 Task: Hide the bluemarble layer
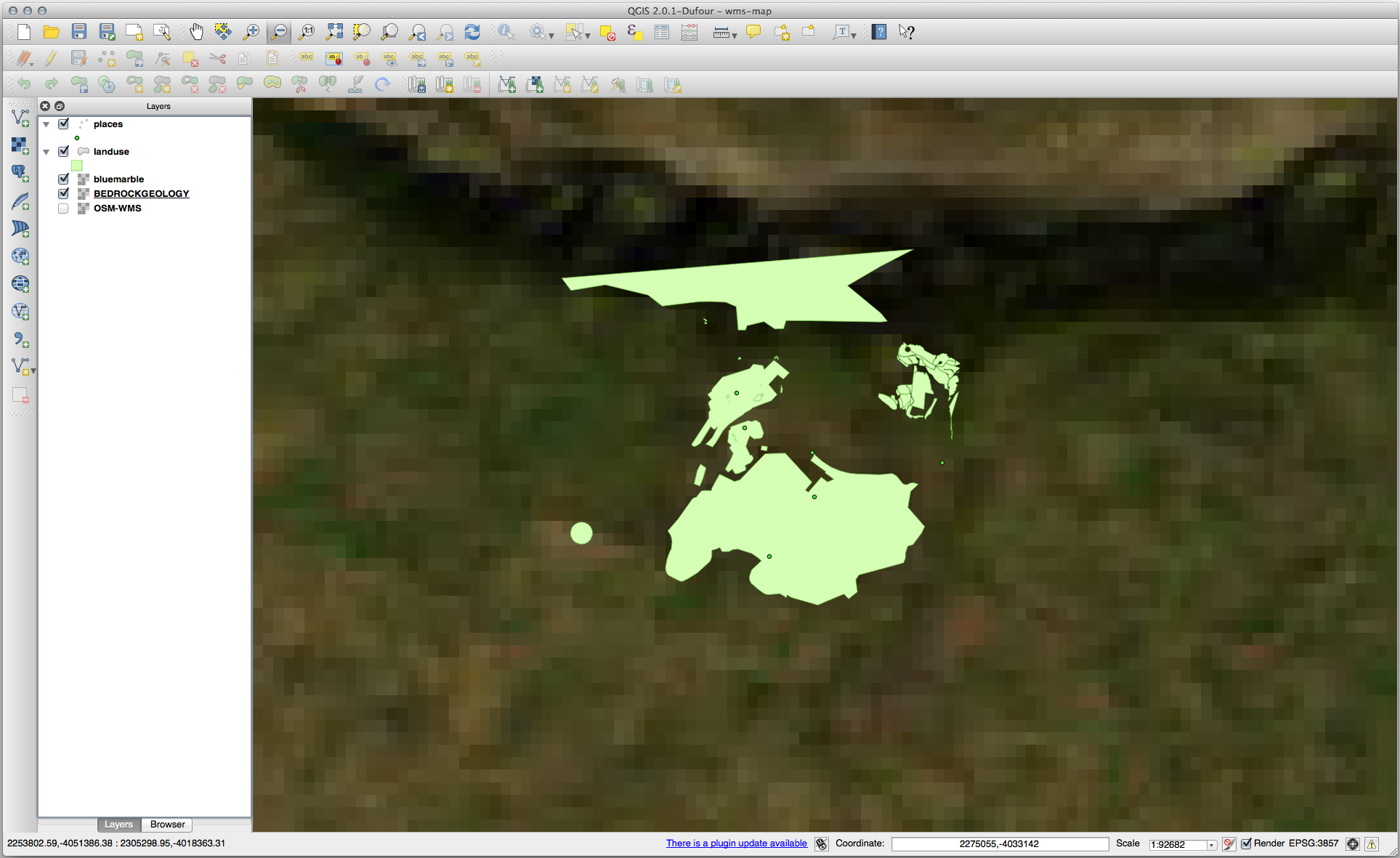coord(63,179)
